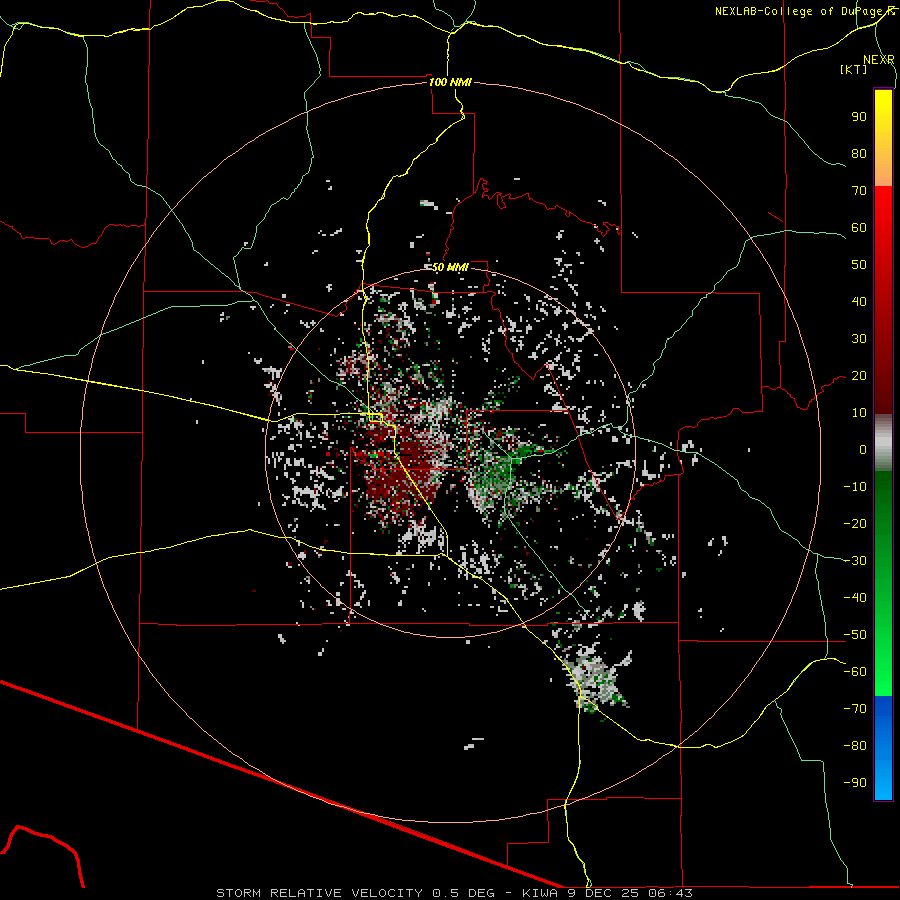
Task: Click the -70 scale value
Action: point(855,709)
